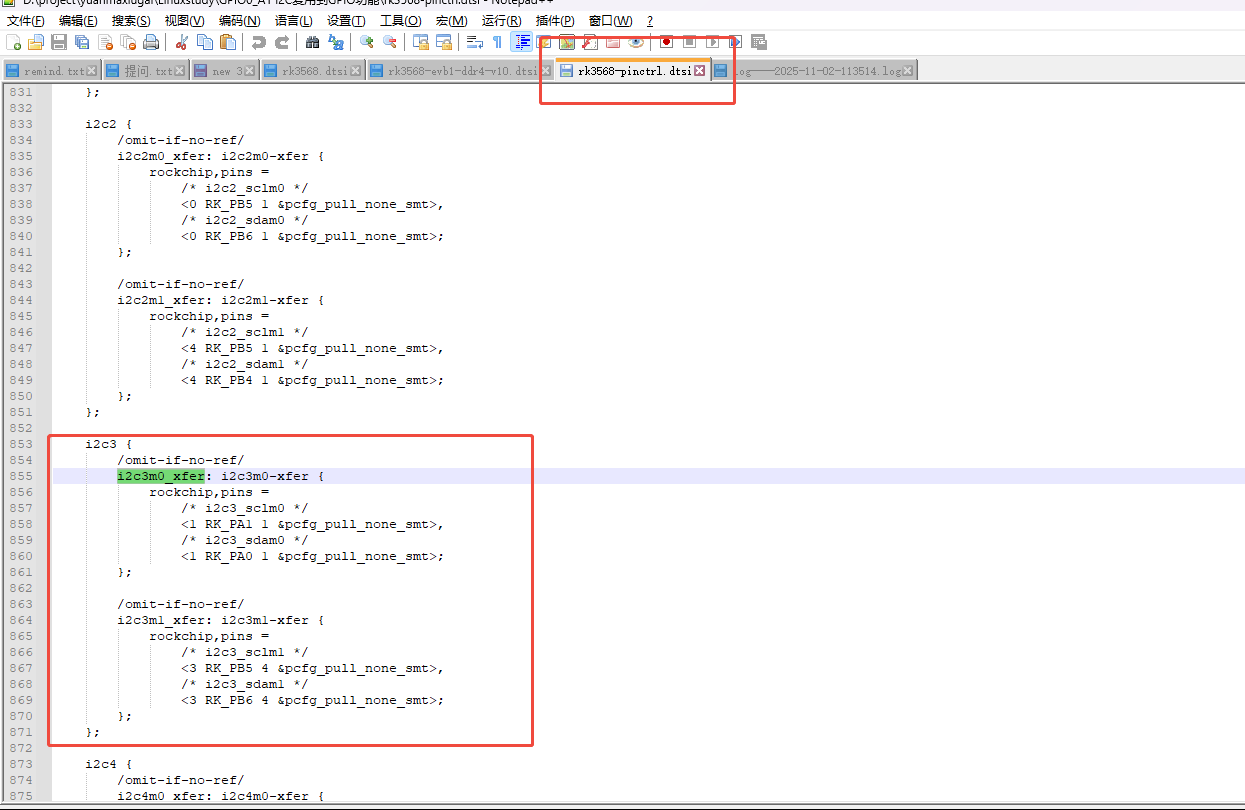The width and height of the screenshot is (1245, 810).
Task: Toggle synchronized vertical scrolling icon
Action: coord(421,42)
